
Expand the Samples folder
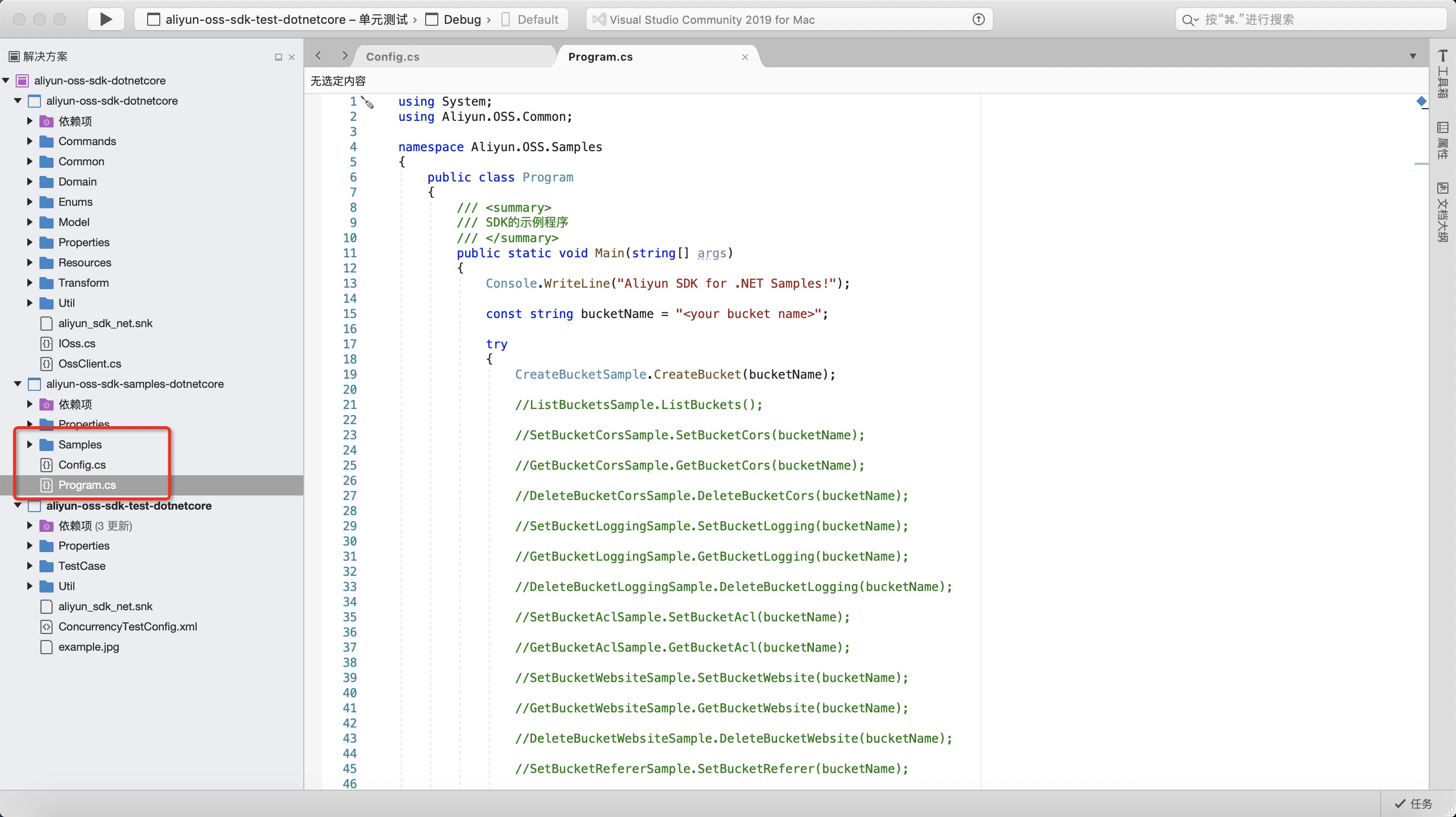(x=30, y=444)
